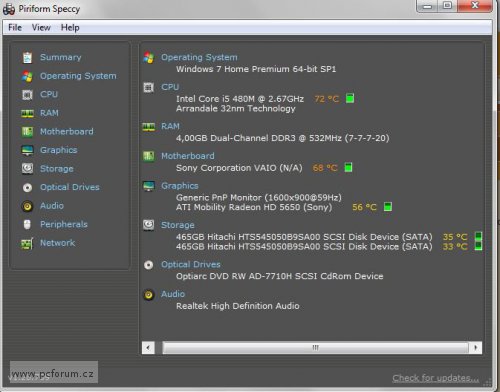
Task: Click the green motherboard temperature indicator
Action: pos(348,167)
